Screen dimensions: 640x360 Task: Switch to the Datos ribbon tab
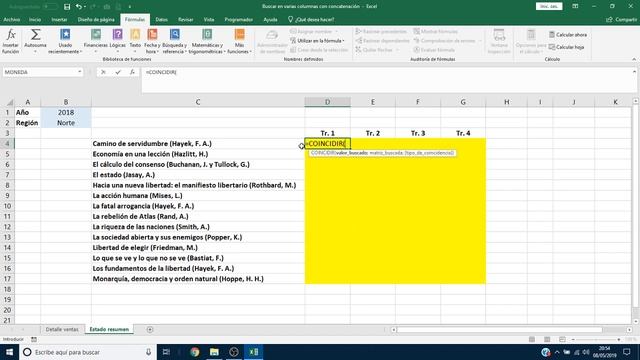pos(161,20)
